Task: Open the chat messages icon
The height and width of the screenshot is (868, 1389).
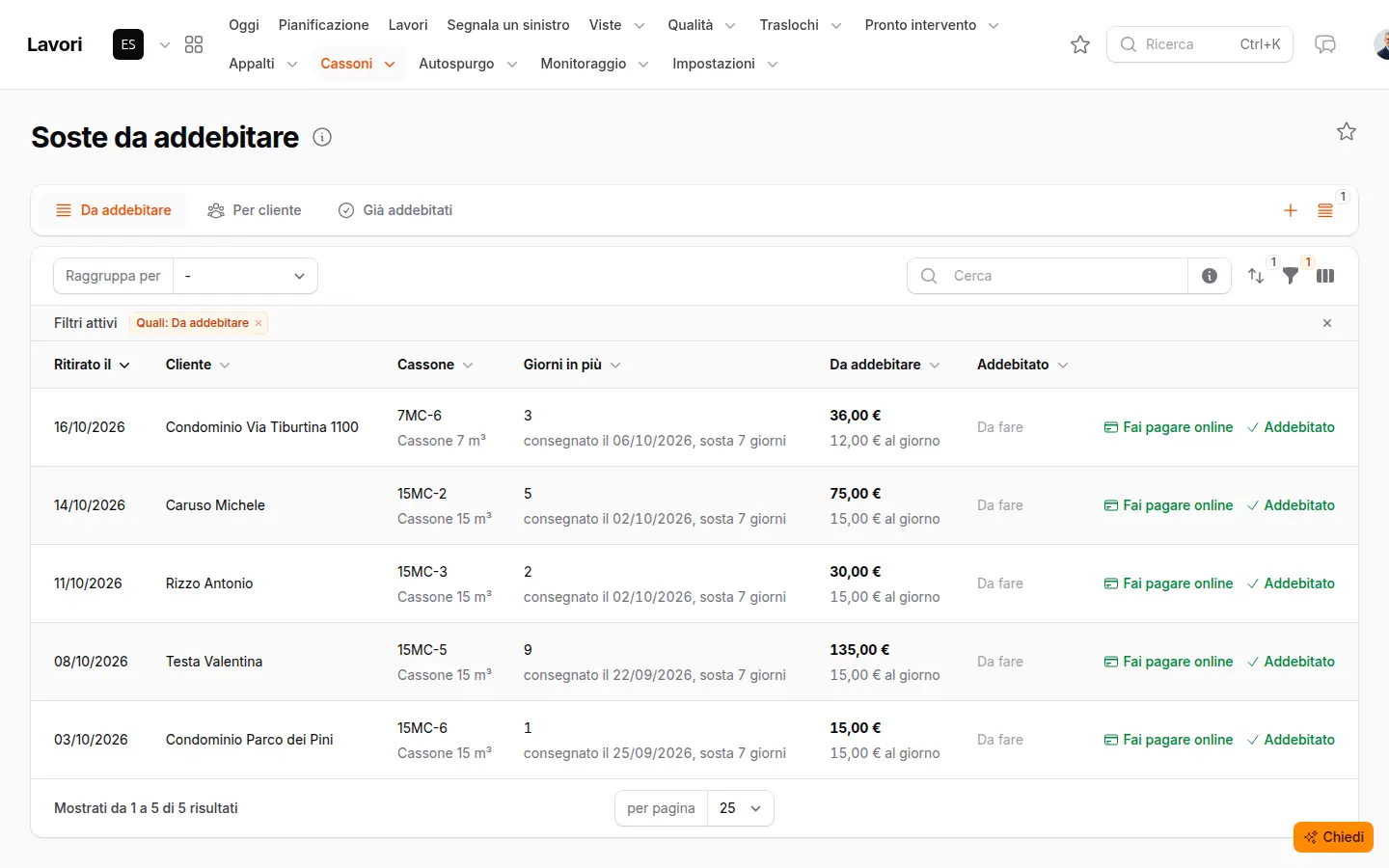Action: (x=1325, y=44)
